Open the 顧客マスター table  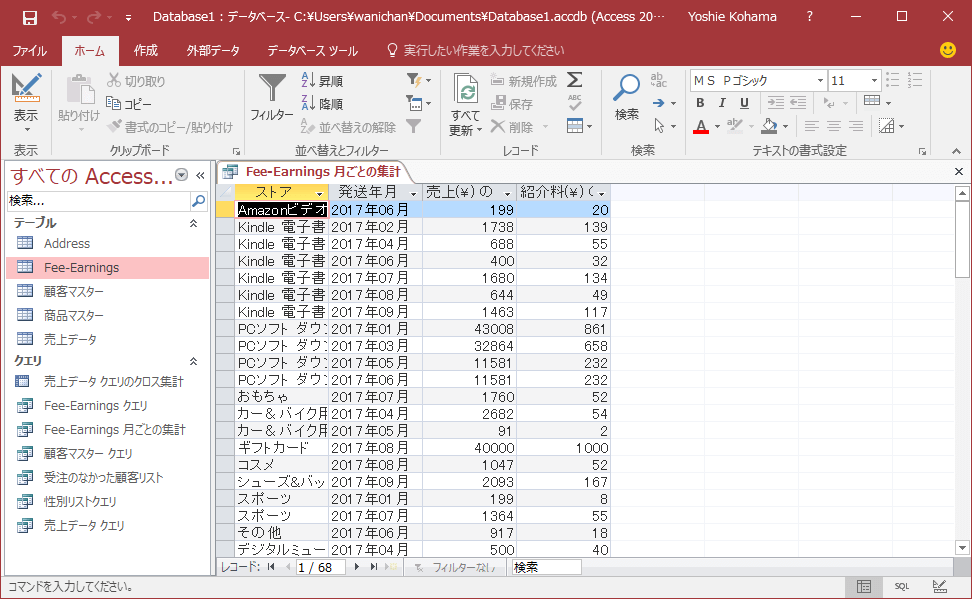coord(73,291)
